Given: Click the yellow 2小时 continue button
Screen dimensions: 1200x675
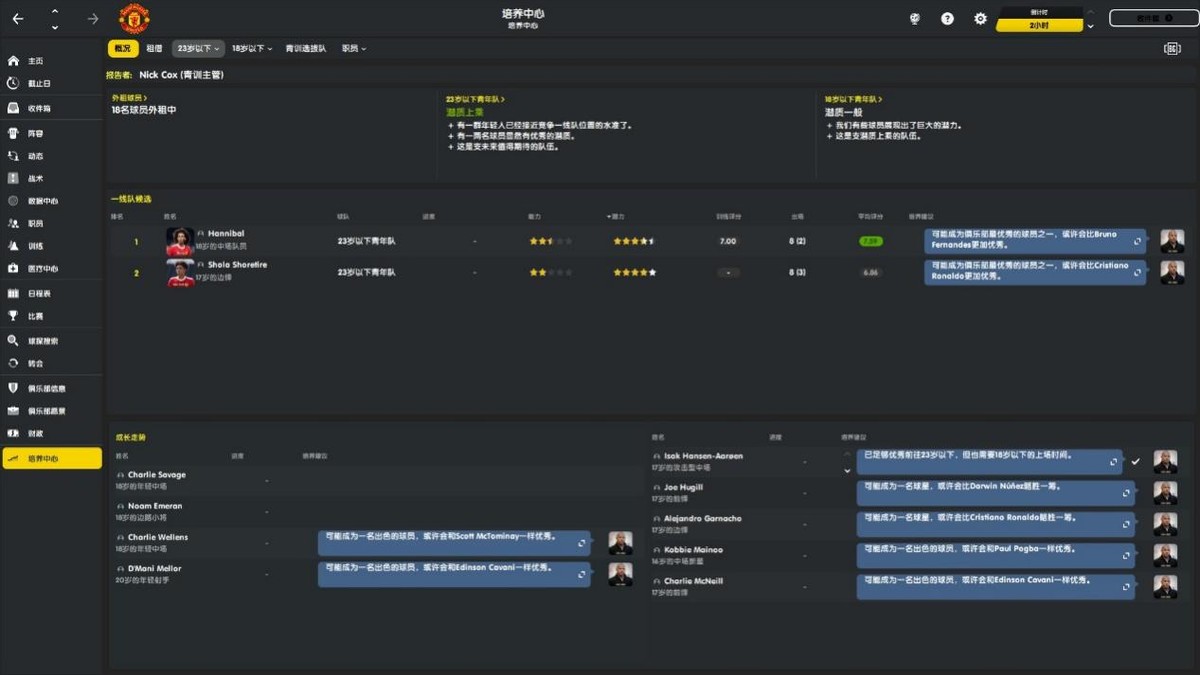Looking at the screenshot, I should [x=1039, y=25].
